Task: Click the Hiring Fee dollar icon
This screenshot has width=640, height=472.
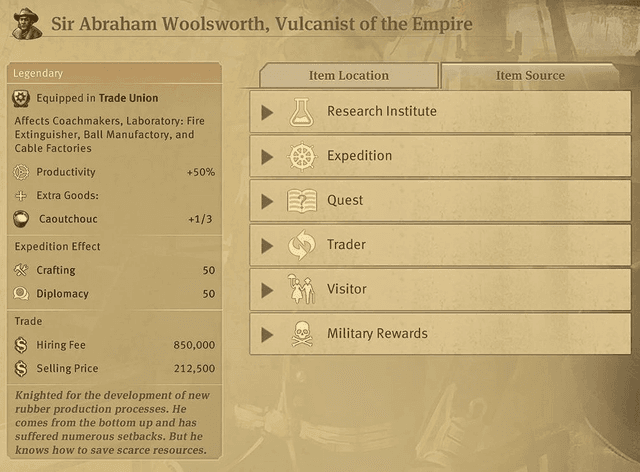Action: click(21, 345)
